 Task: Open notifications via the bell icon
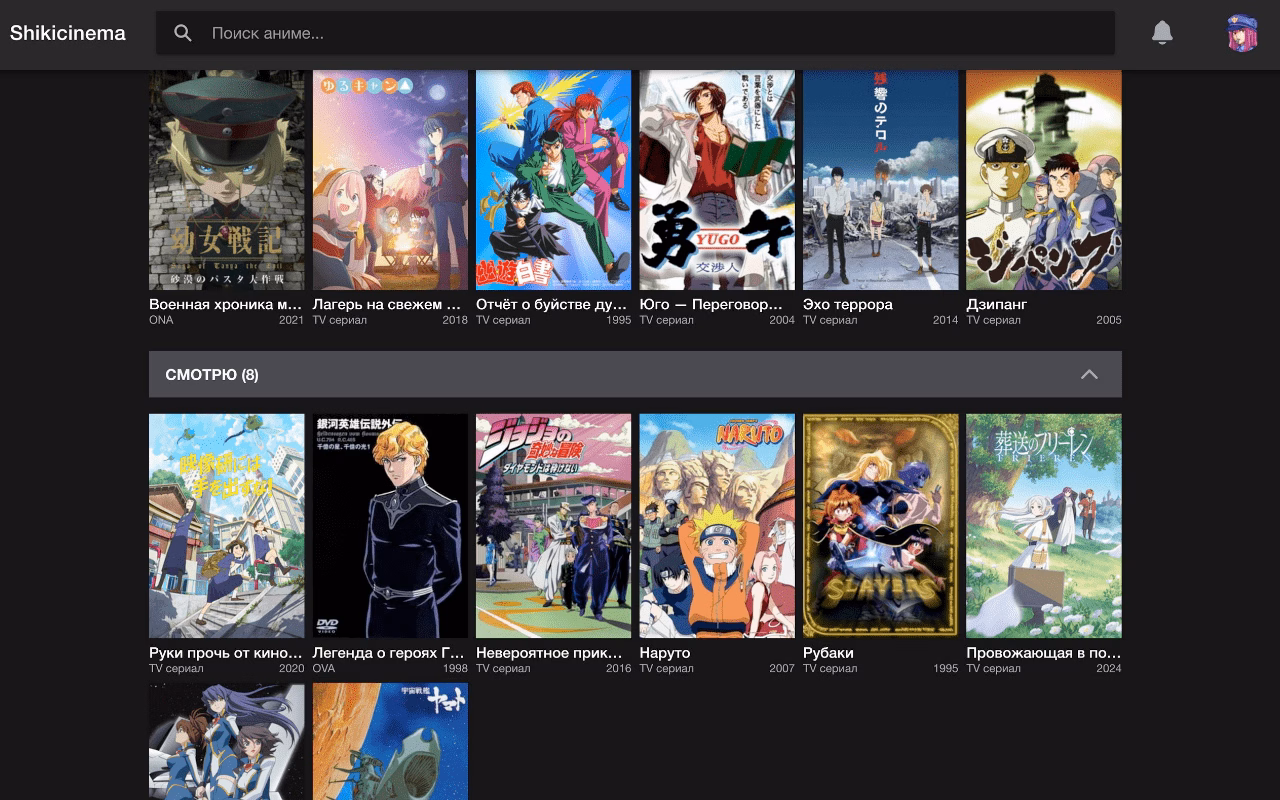click(x=1162, y=32)
